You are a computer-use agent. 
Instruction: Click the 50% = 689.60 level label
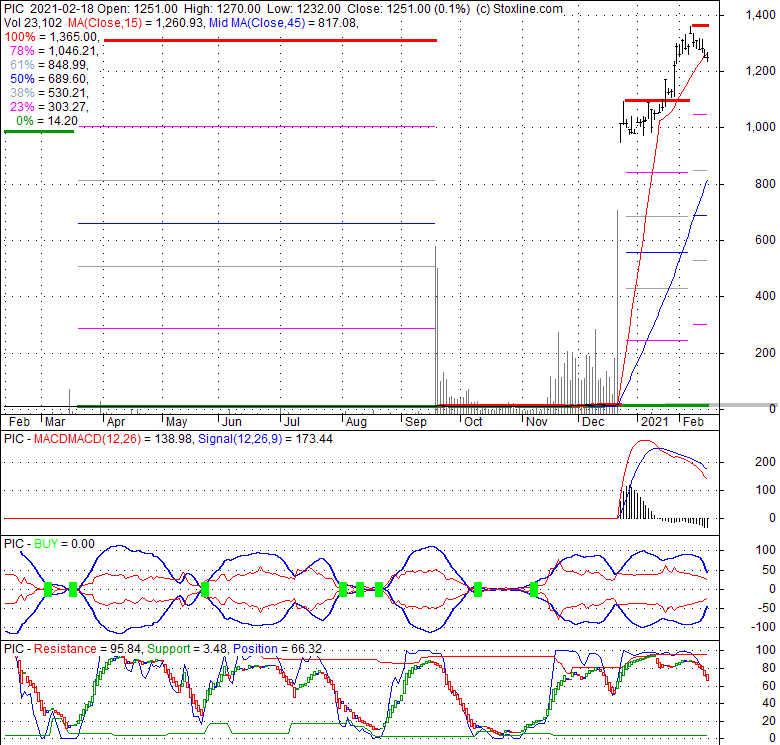pyautogui.click(x=49, y=79)
